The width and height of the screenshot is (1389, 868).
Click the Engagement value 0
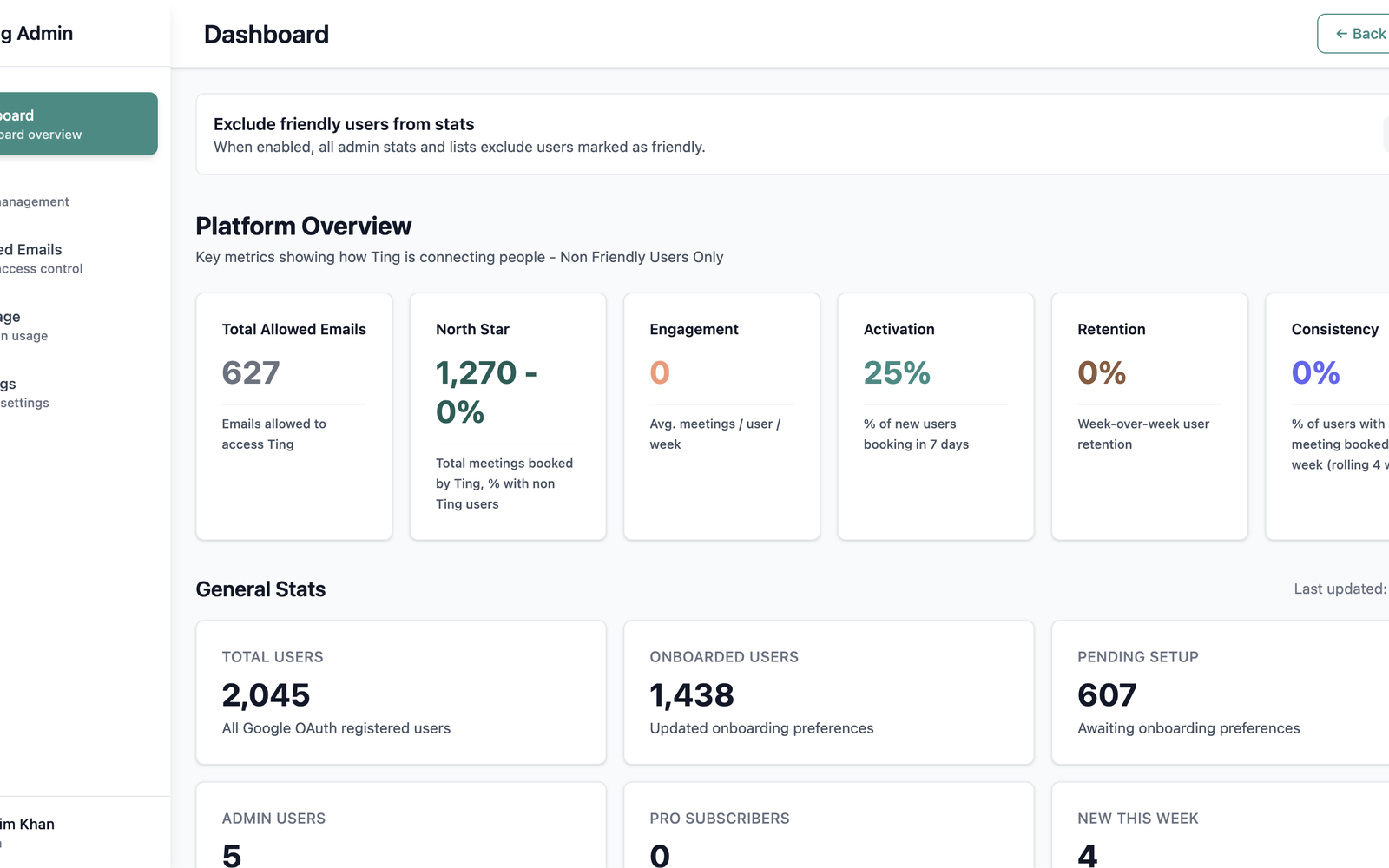(x=660, y=372)
